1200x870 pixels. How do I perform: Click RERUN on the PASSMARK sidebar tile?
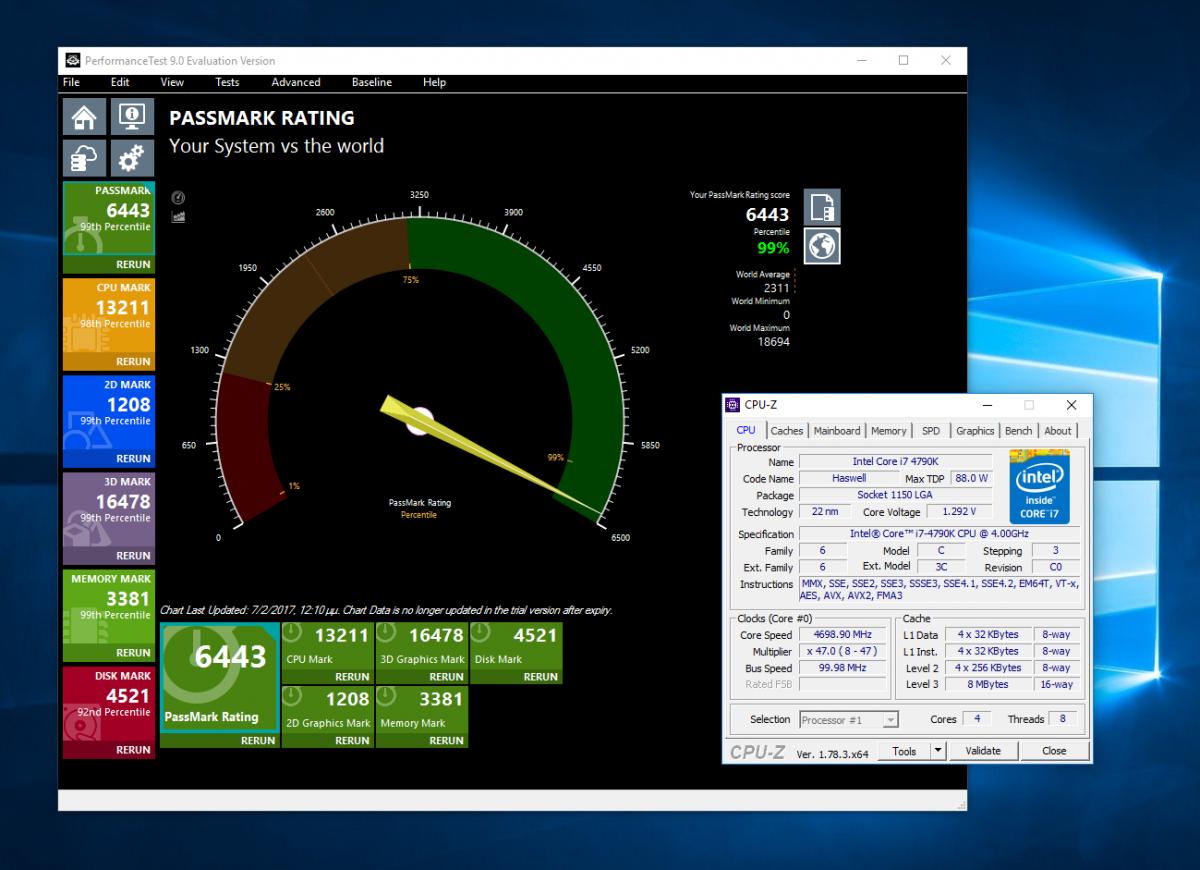click(133, 265)
